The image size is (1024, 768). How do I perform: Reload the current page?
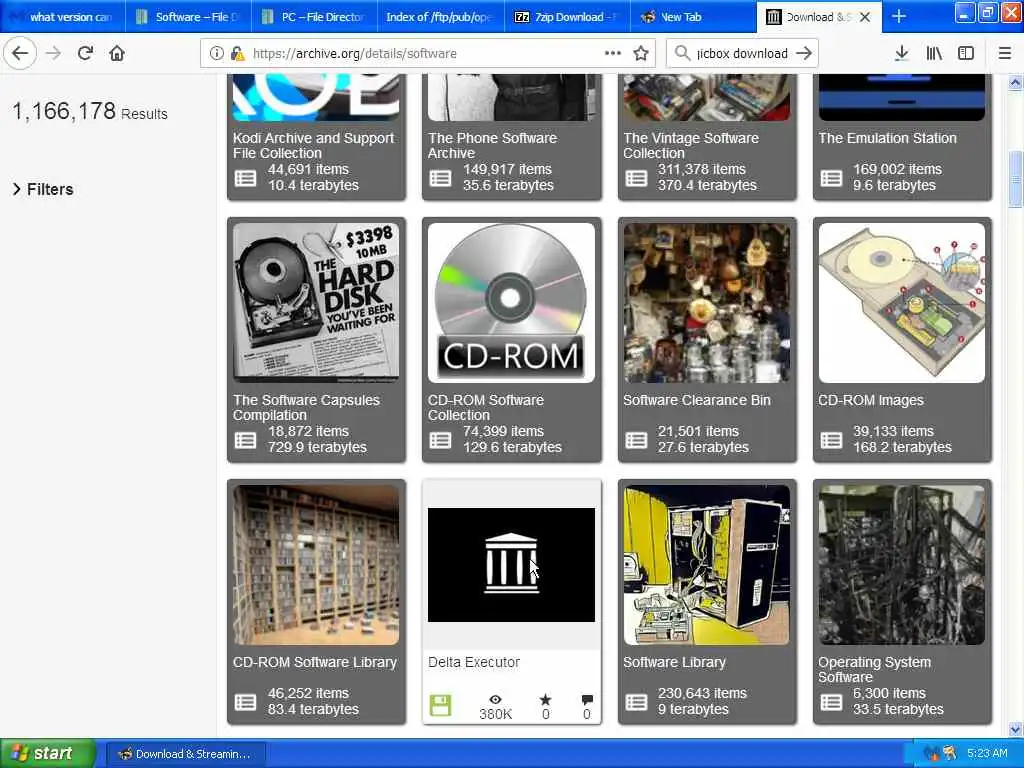(x=85, y=53)
